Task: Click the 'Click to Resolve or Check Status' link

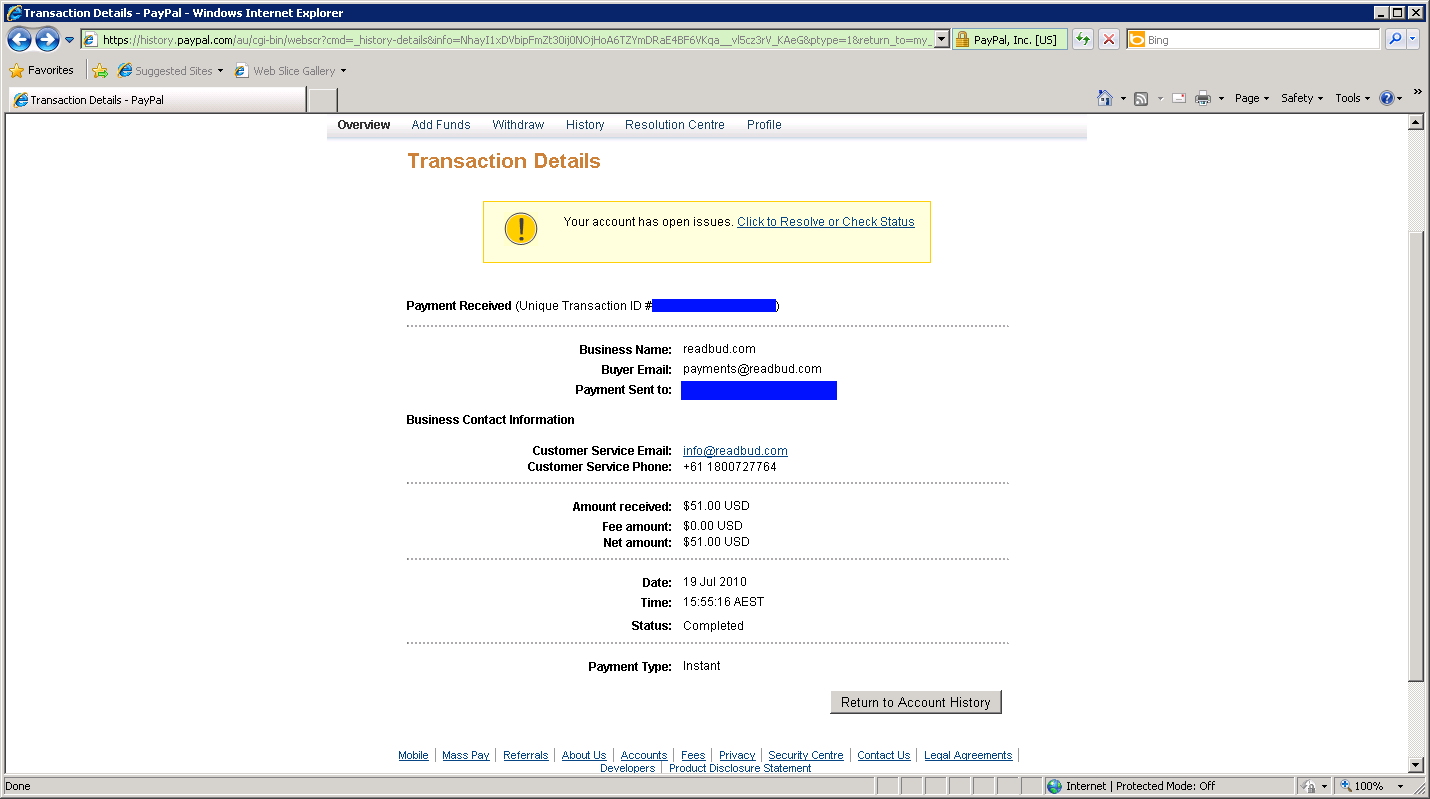Action: (826, 222)
